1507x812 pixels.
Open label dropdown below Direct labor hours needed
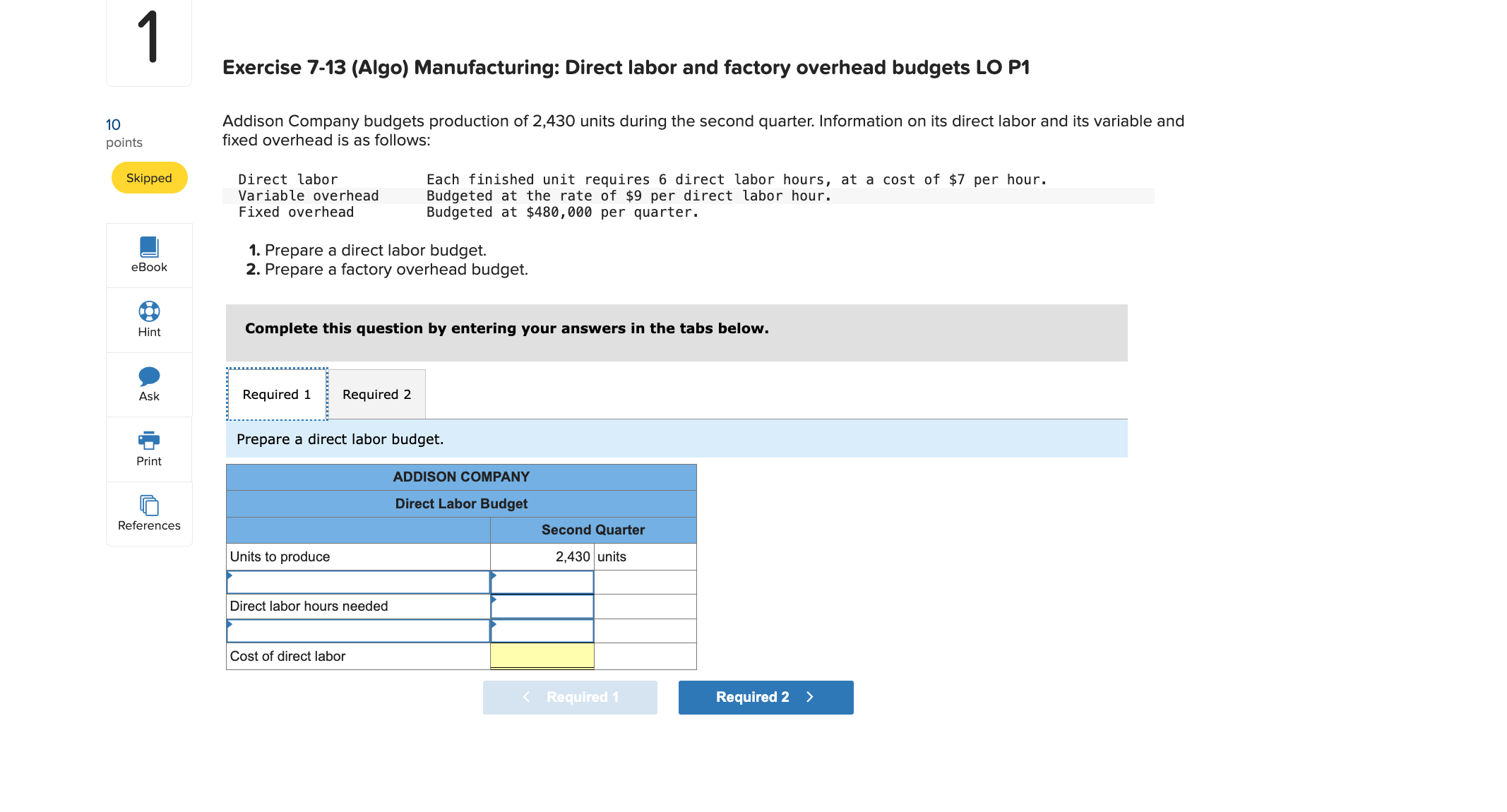point(358,631)
